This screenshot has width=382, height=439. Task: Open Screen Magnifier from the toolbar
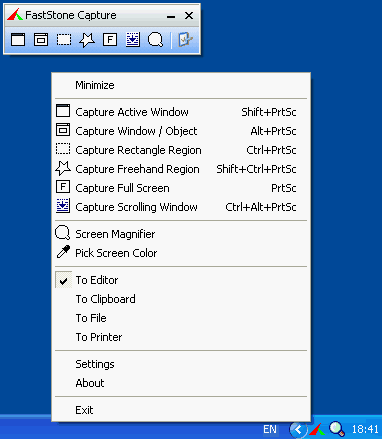(156, 40)
